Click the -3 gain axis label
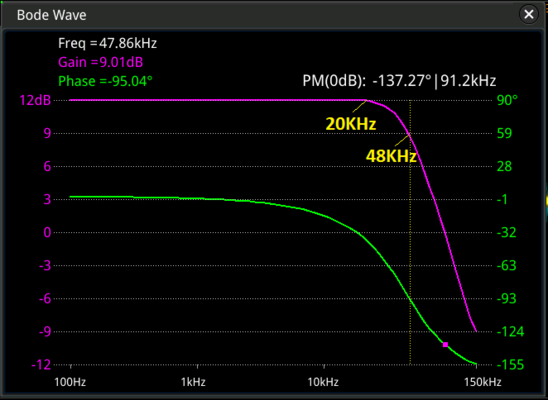This screenshot has width=548, height=400. (45, 266)
